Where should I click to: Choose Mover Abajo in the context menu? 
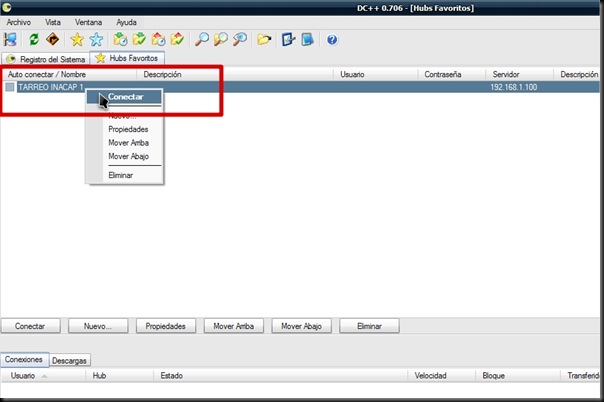128,156
